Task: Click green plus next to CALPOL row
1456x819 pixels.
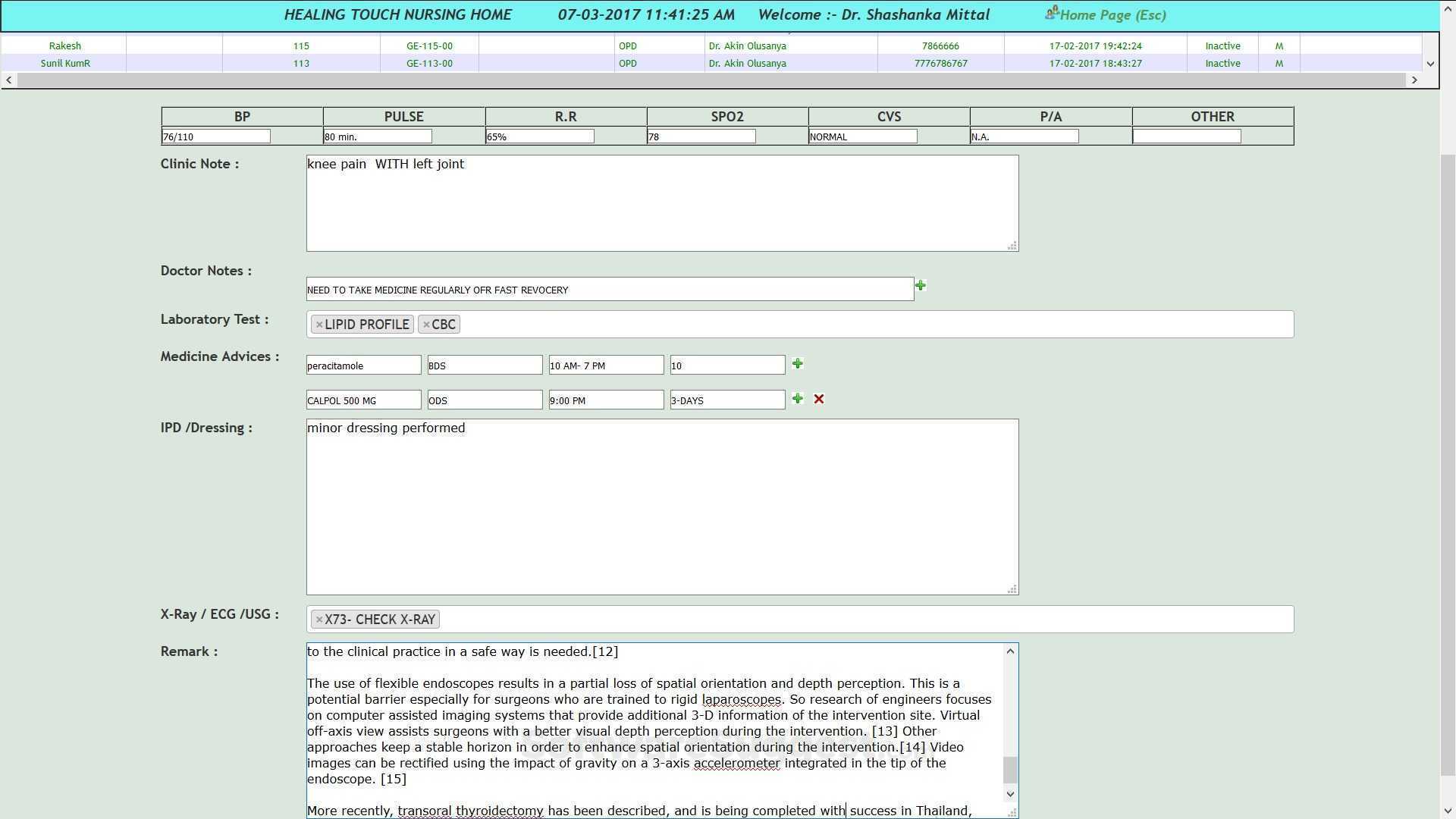Action: click(797, 399)
